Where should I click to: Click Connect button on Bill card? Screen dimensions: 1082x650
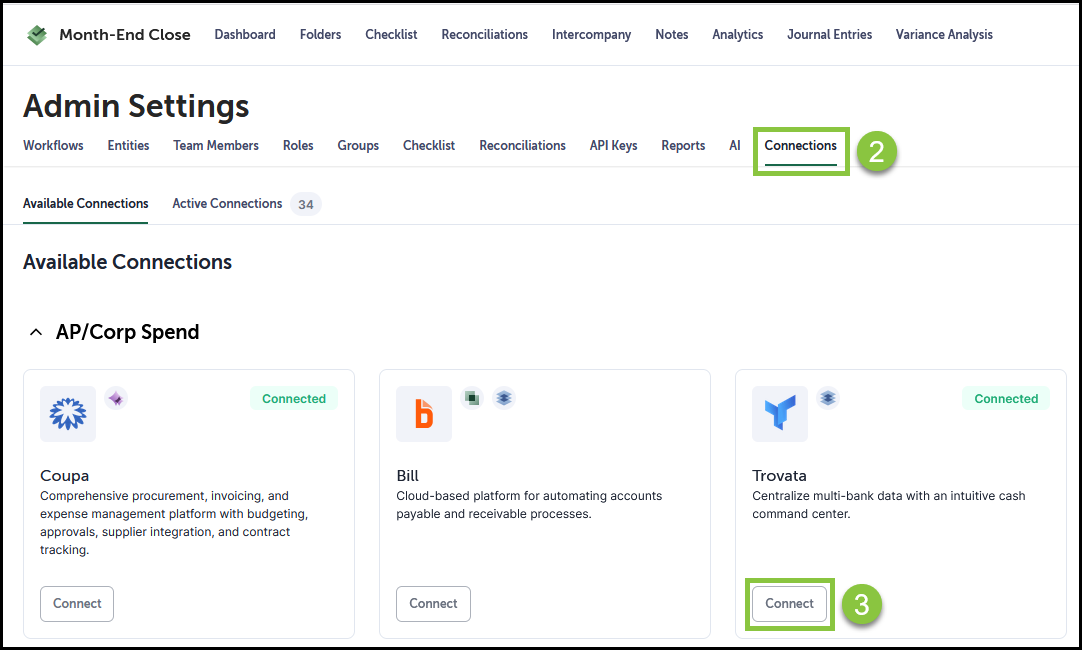point(433,604)
